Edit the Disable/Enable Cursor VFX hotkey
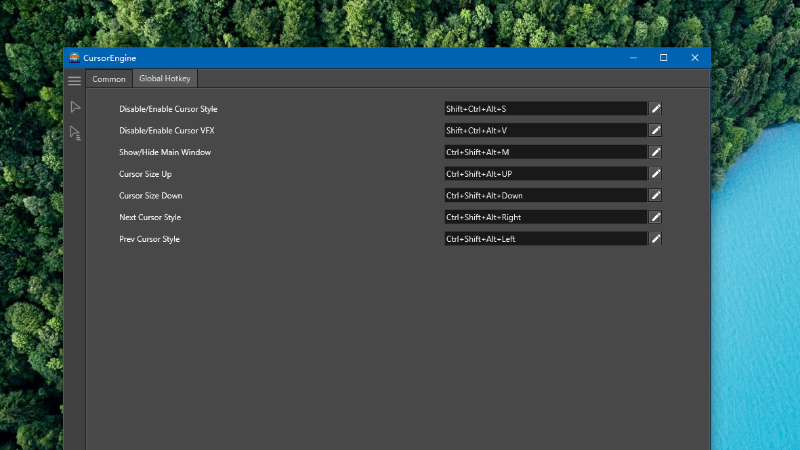Screen dimensions: 800x450 click(656, 130)
